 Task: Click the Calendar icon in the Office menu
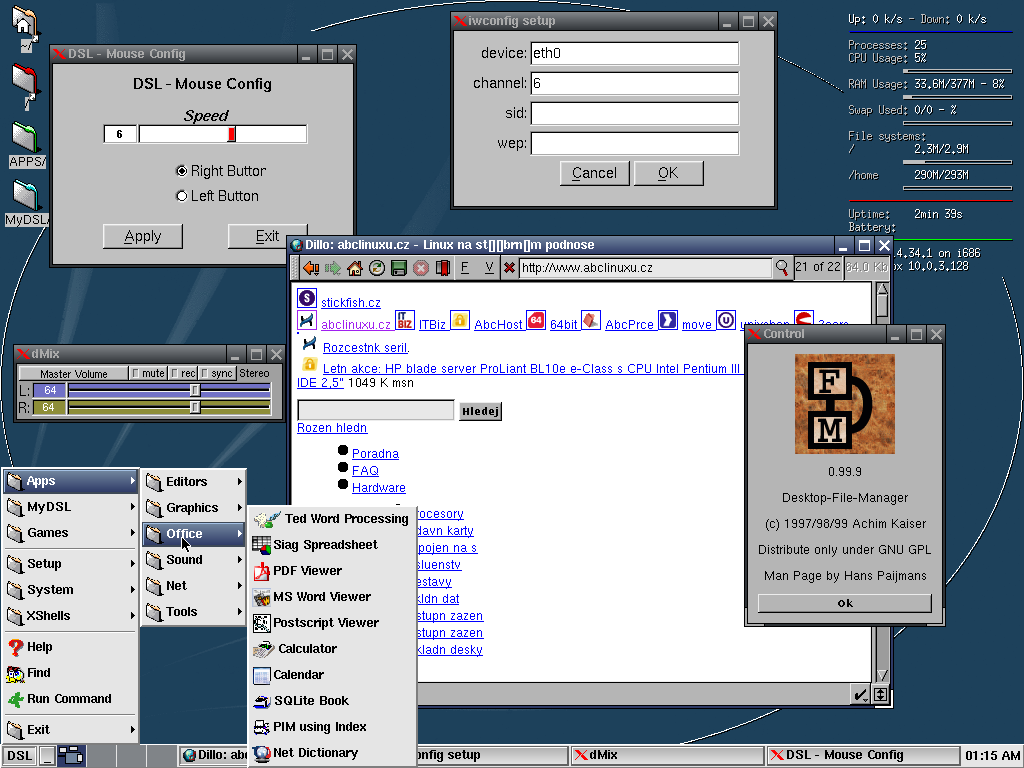[x=262, y=675]
